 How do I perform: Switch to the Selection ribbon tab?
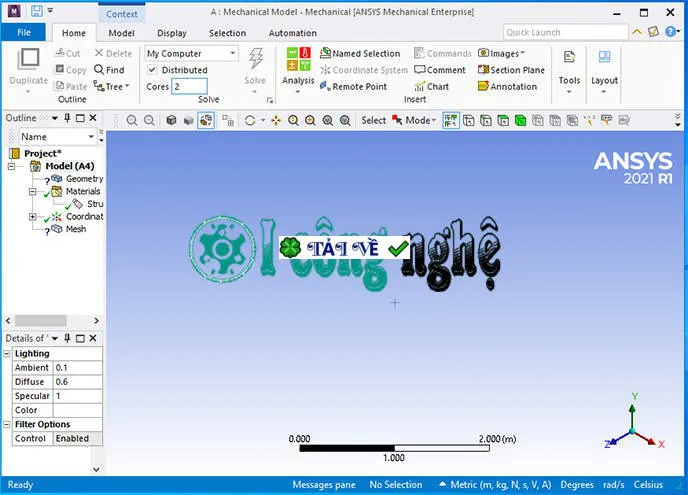tap(227, 33)
